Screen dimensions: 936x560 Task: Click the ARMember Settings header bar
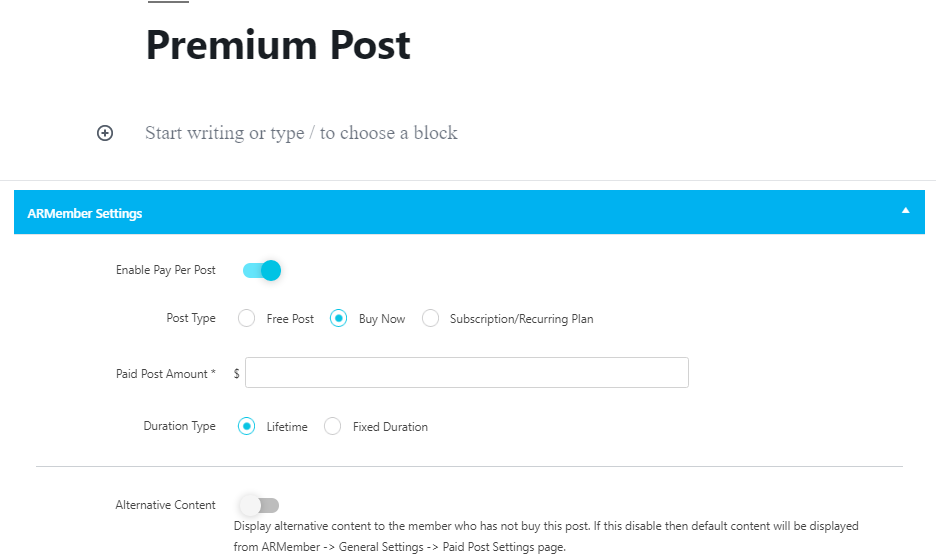click(469, 212)
